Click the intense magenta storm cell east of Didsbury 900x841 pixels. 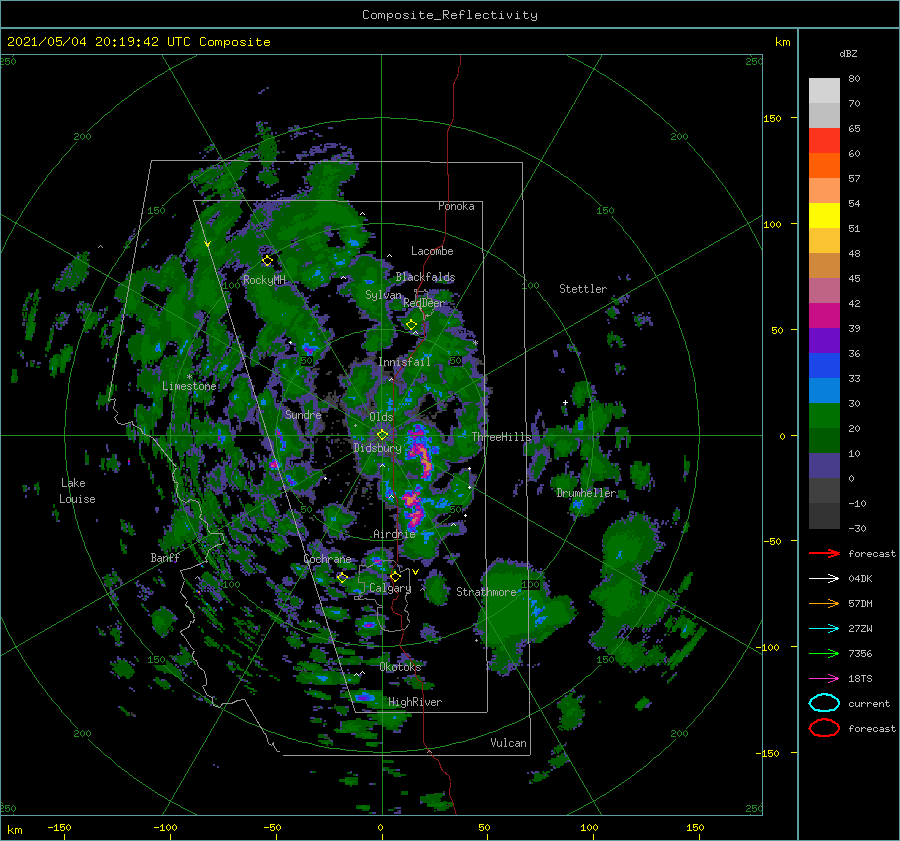(x=422, y=452)
